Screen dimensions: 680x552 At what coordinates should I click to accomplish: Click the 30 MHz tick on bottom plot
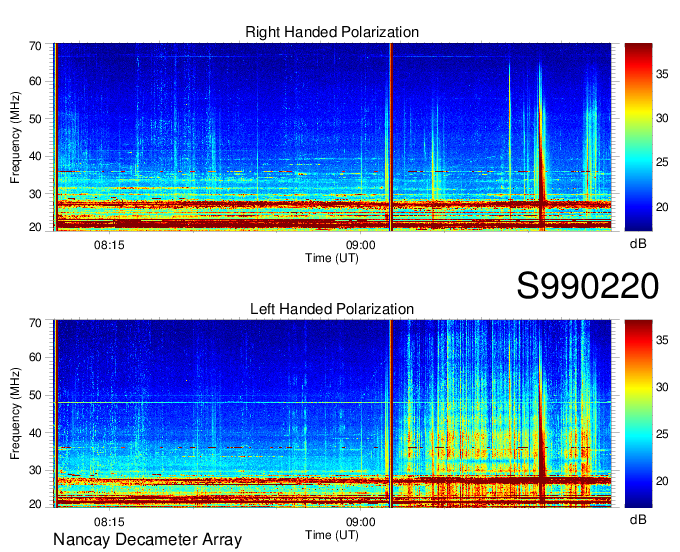(35, 470)
